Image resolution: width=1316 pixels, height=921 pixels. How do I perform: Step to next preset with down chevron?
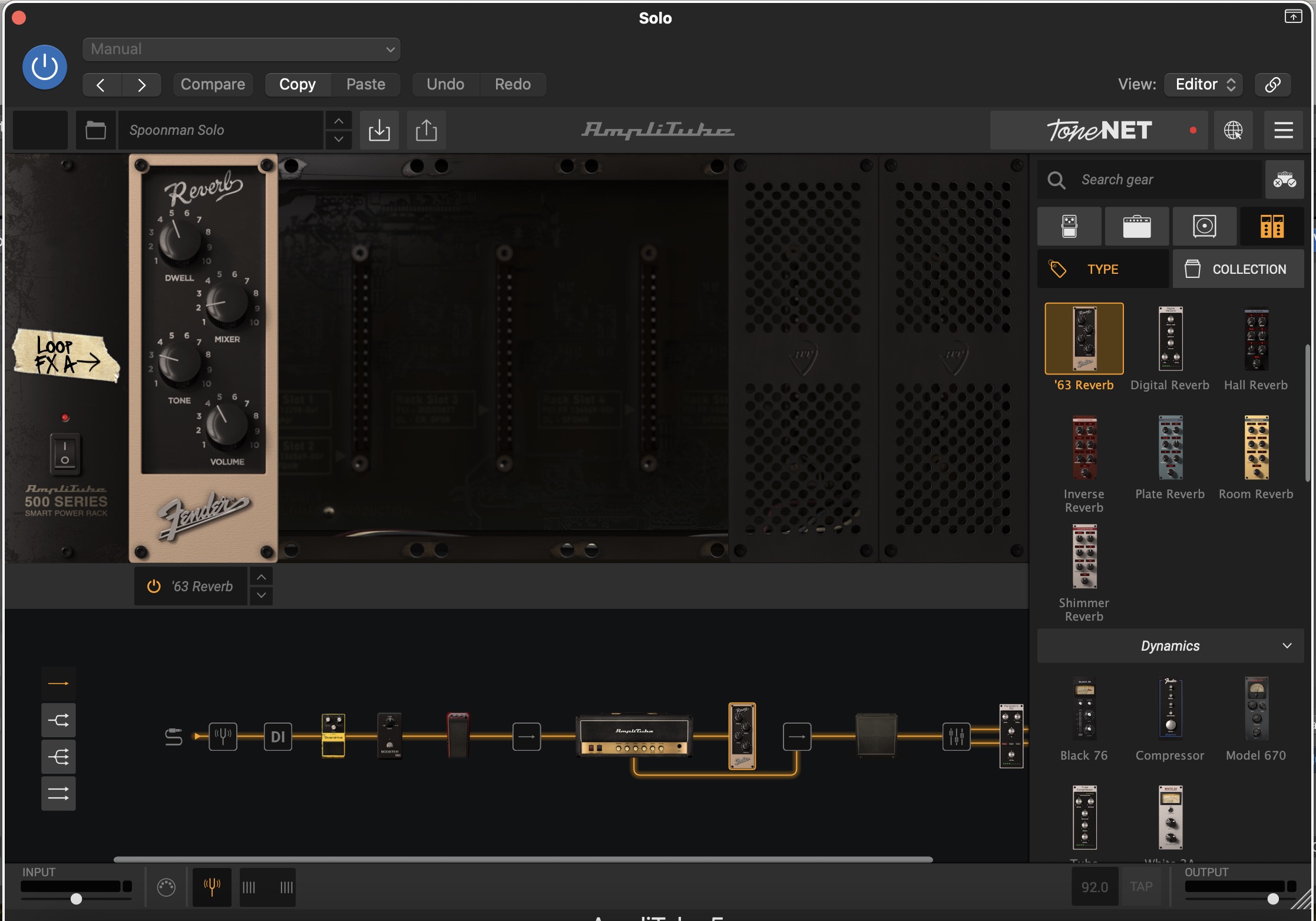coord(339,140)
